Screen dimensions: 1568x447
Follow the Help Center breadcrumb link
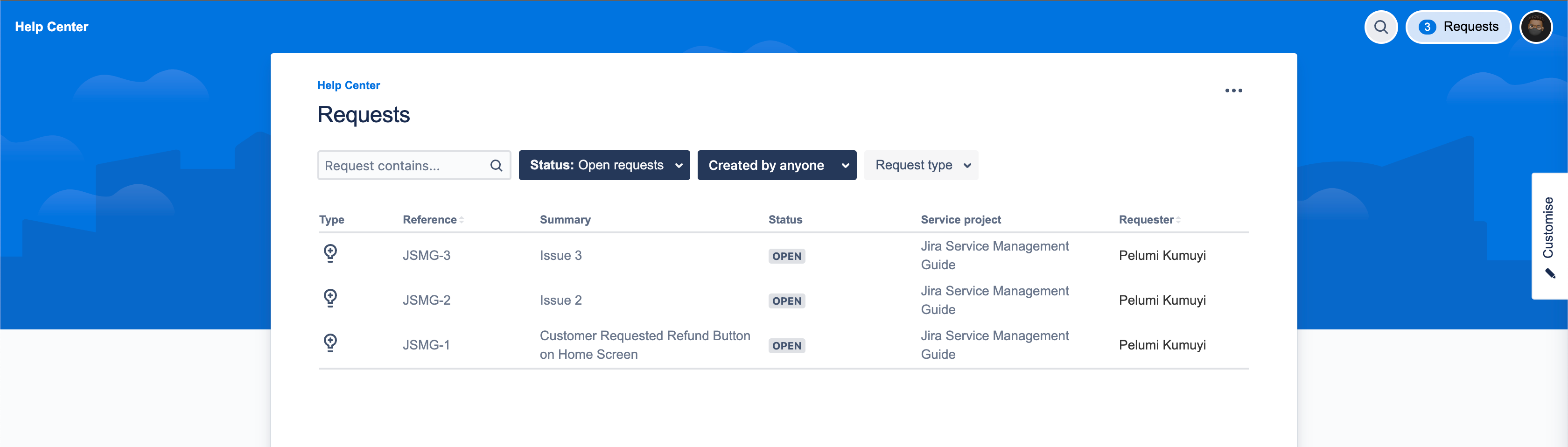pos(348,84)
